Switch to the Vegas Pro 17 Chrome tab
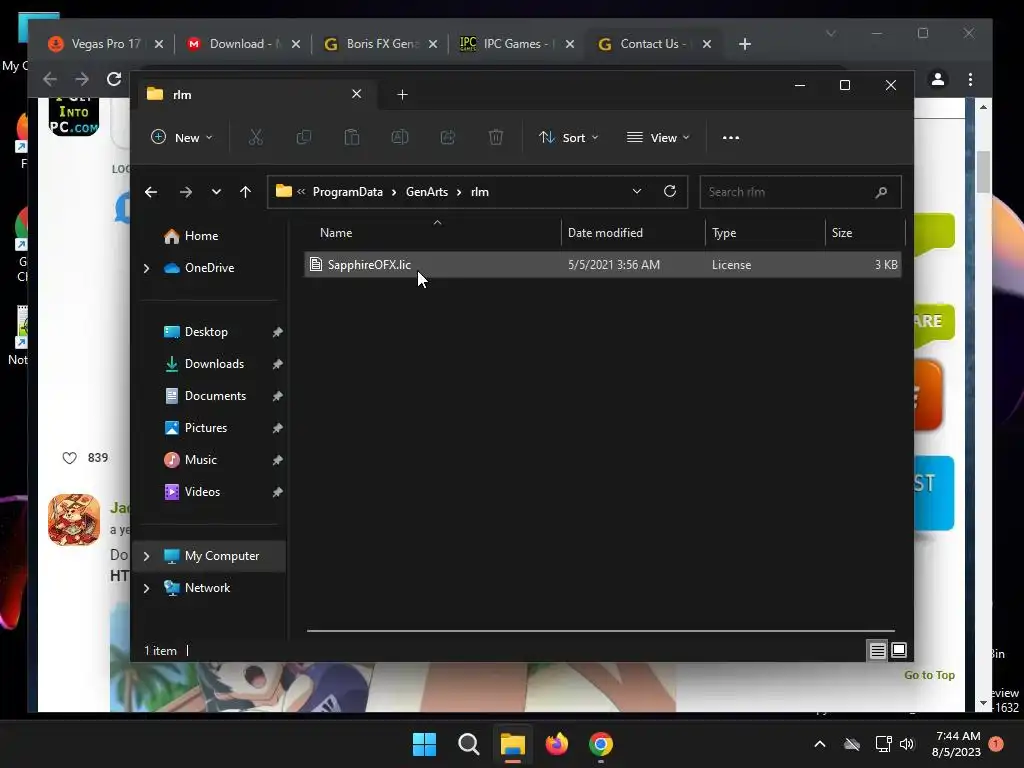 pos(104,44)
